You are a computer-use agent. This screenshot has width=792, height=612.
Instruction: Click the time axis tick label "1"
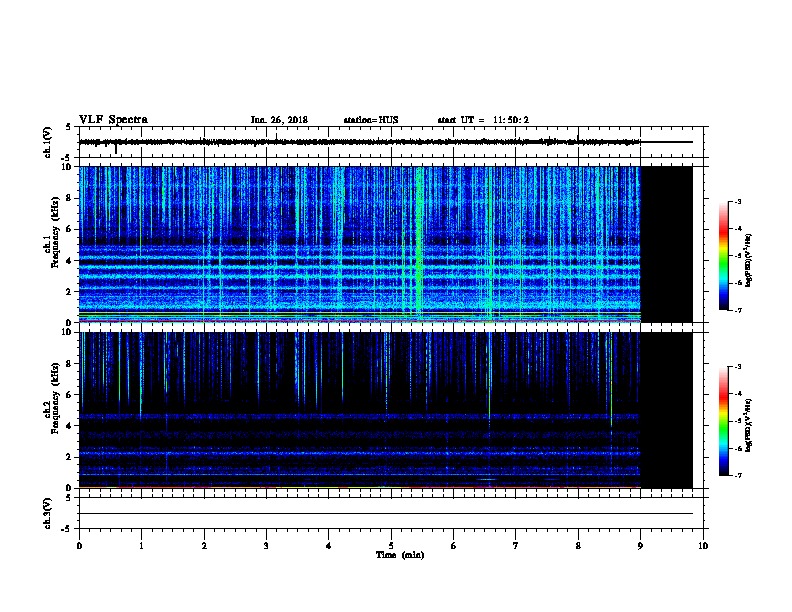[x=141, y=546]
